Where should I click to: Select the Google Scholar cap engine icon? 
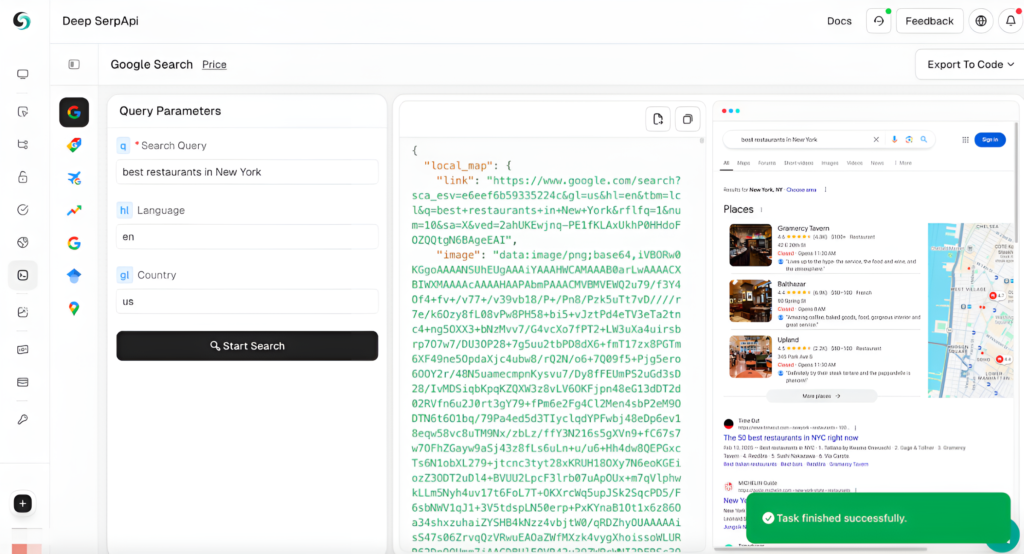click(x=74, y=276)
